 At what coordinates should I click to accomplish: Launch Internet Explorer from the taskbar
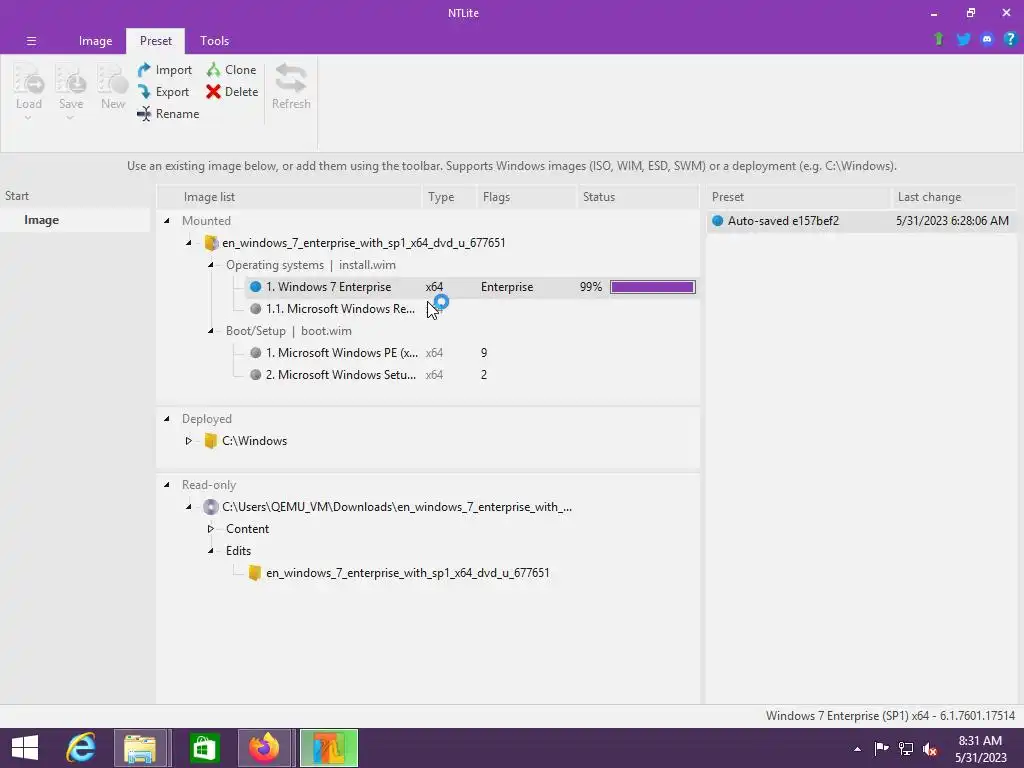(81, 748)
